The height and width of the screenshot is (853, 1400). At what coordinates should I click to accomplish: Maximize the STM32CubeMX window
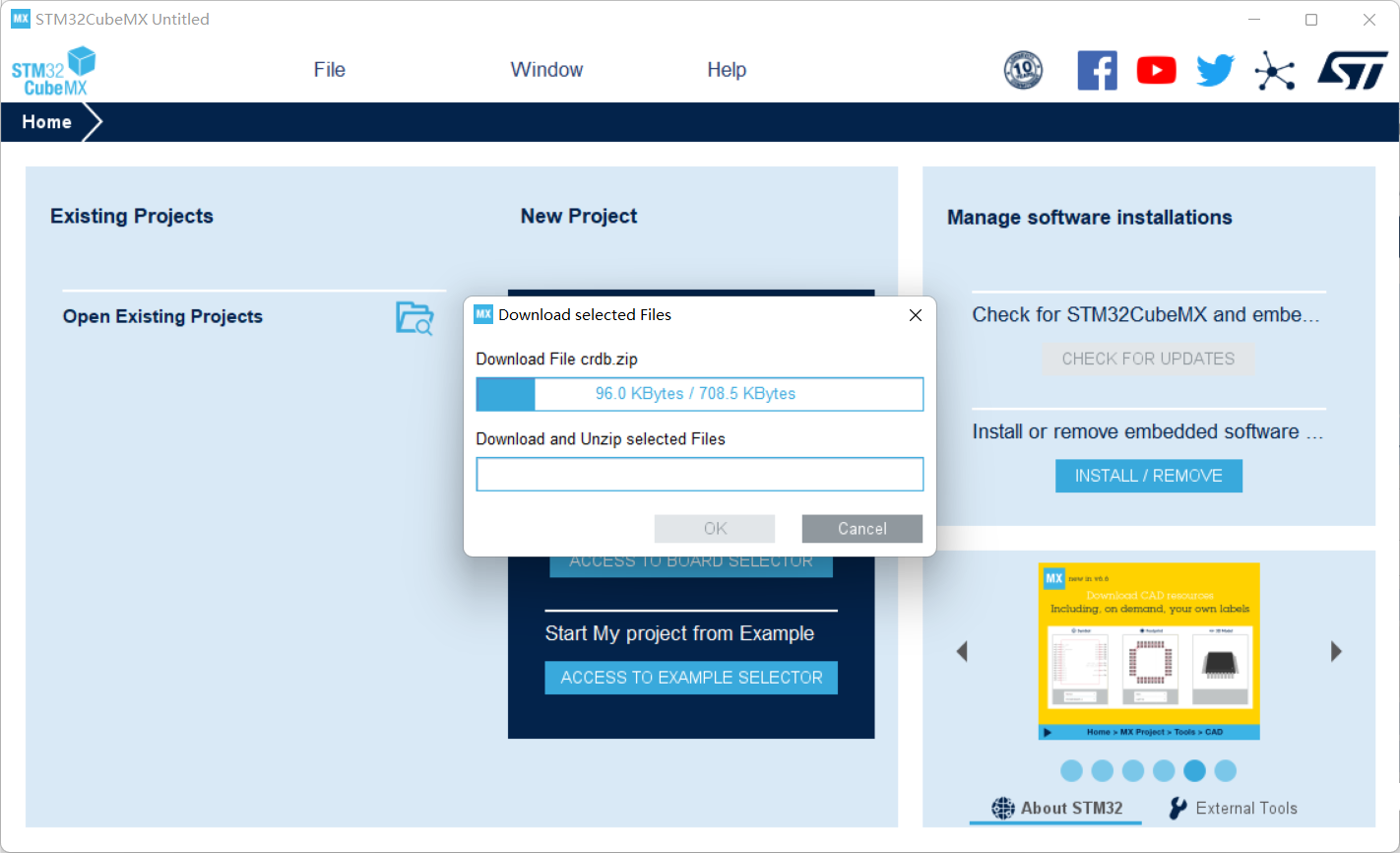(x=1311, y=20)
